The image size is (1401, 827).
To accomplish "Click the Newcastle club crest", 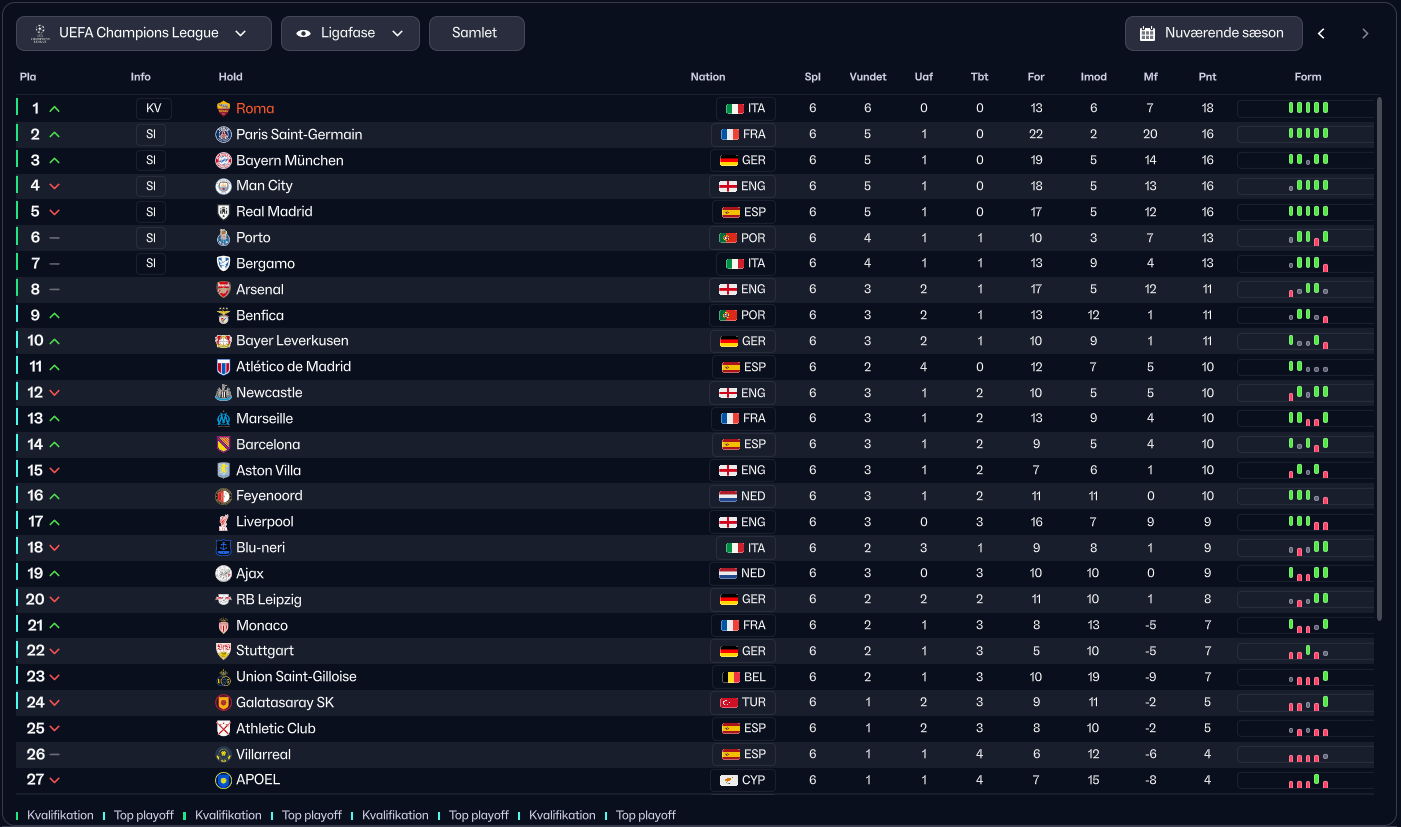I will point(224,393).
